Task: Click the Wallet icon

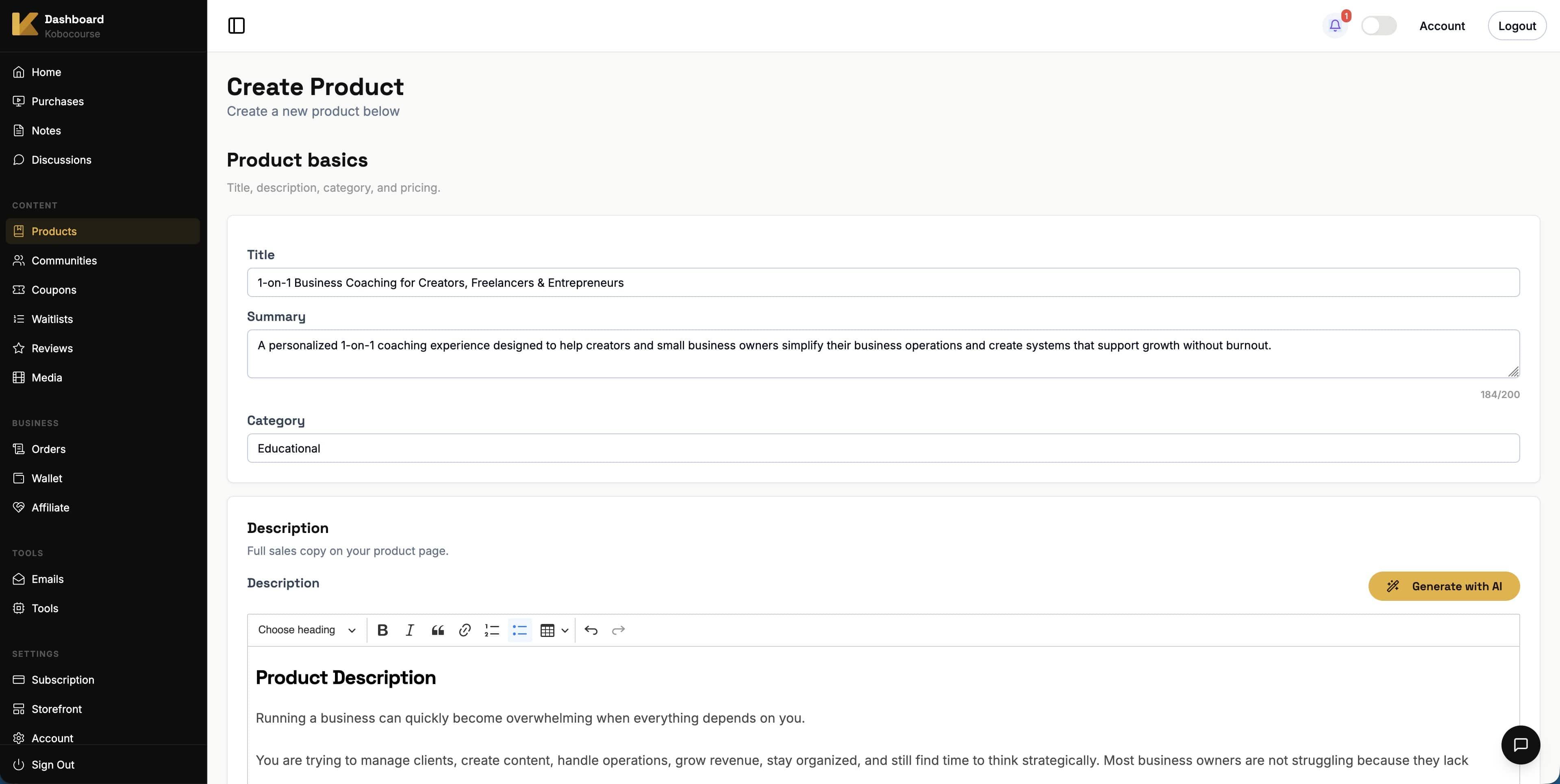Action: pyautogui.click(x=19, y=478)
